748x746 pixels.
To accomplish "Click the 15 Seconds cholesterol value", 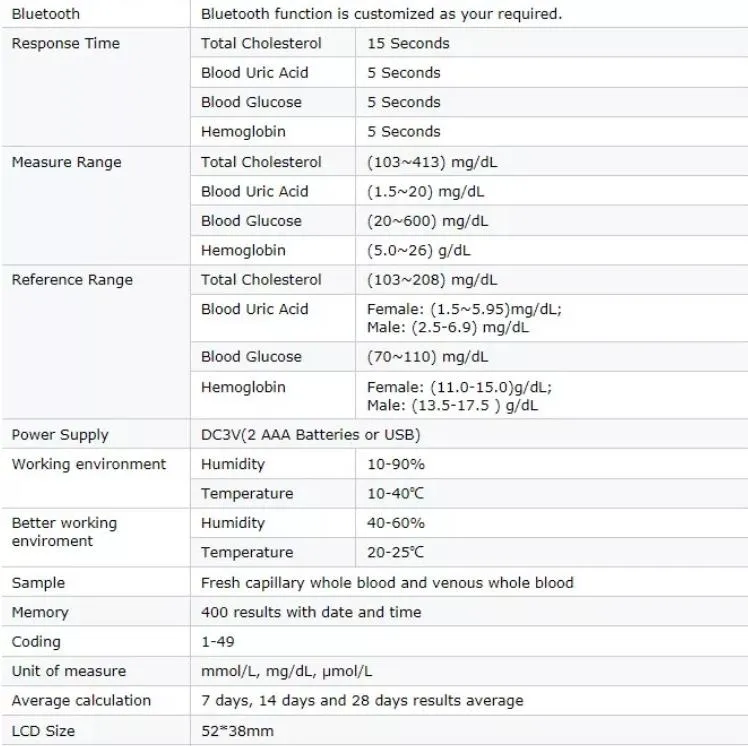I will 408,43.
